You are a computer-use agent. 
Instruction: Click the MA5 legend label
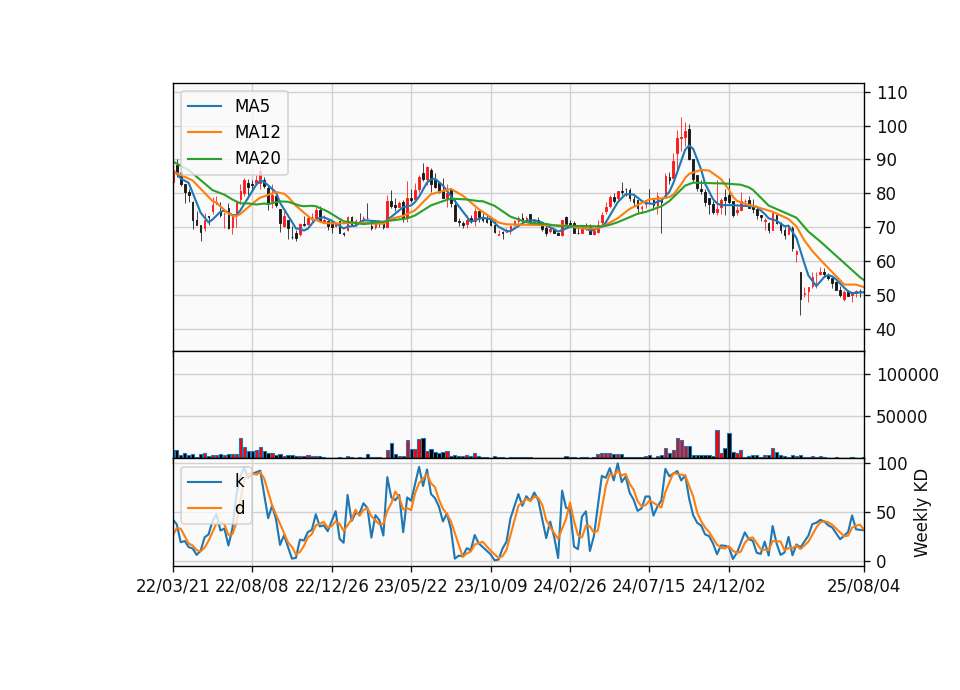(x=252, y=106)
